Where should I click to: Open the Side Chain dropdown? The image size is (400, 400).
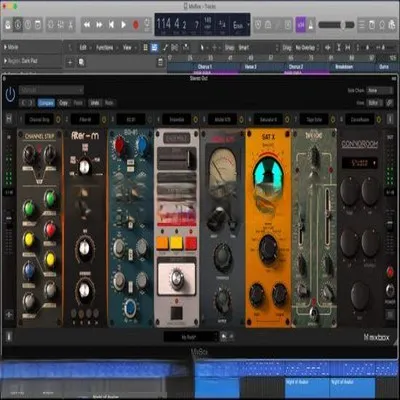coord(380,90)
